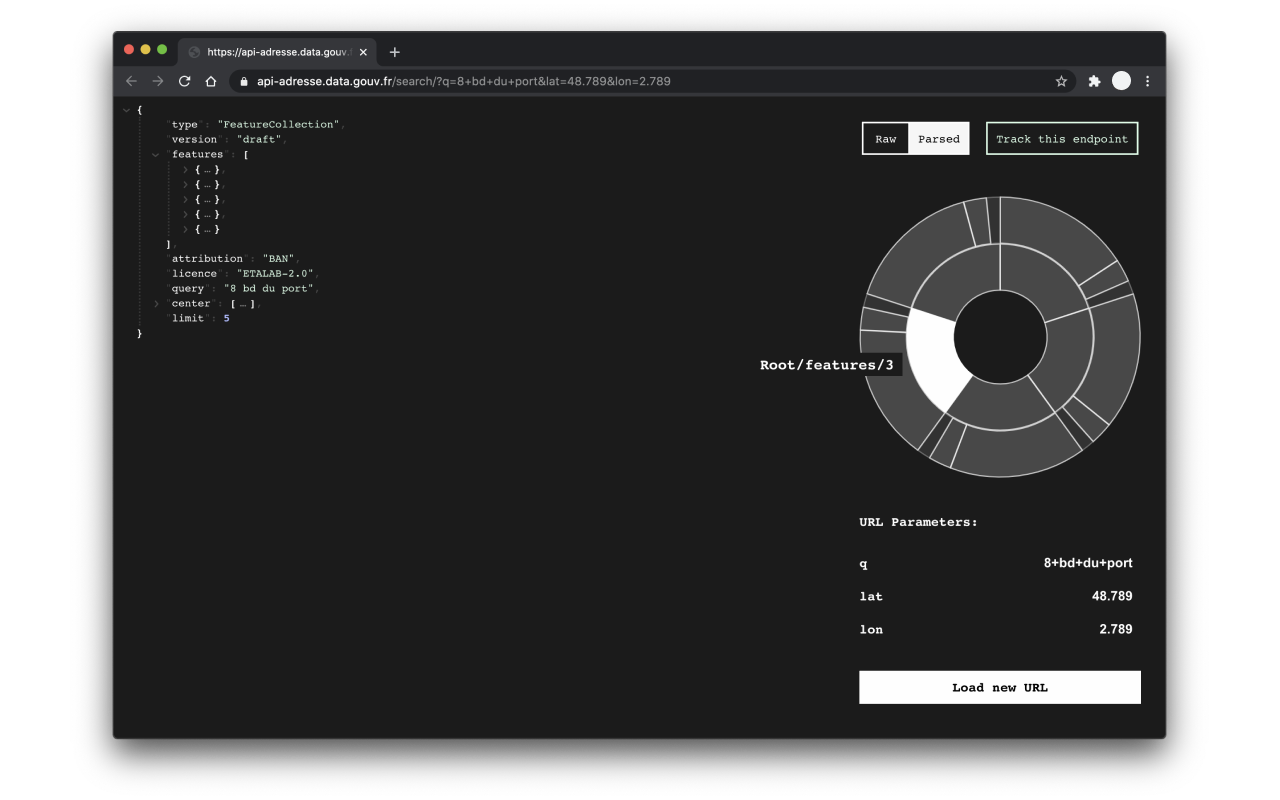Reload the page with the refresh icon
The height and width of the screenshot is (800, 1280).
point(185,81)
